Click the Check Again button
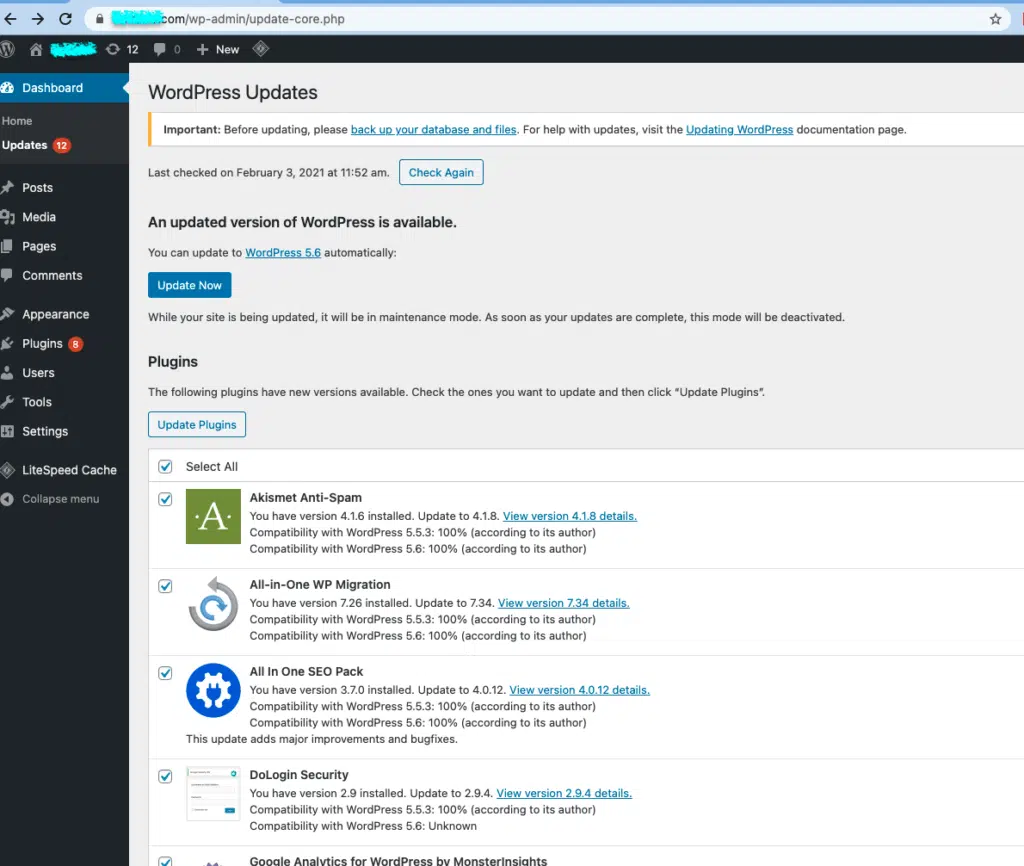 441,172
